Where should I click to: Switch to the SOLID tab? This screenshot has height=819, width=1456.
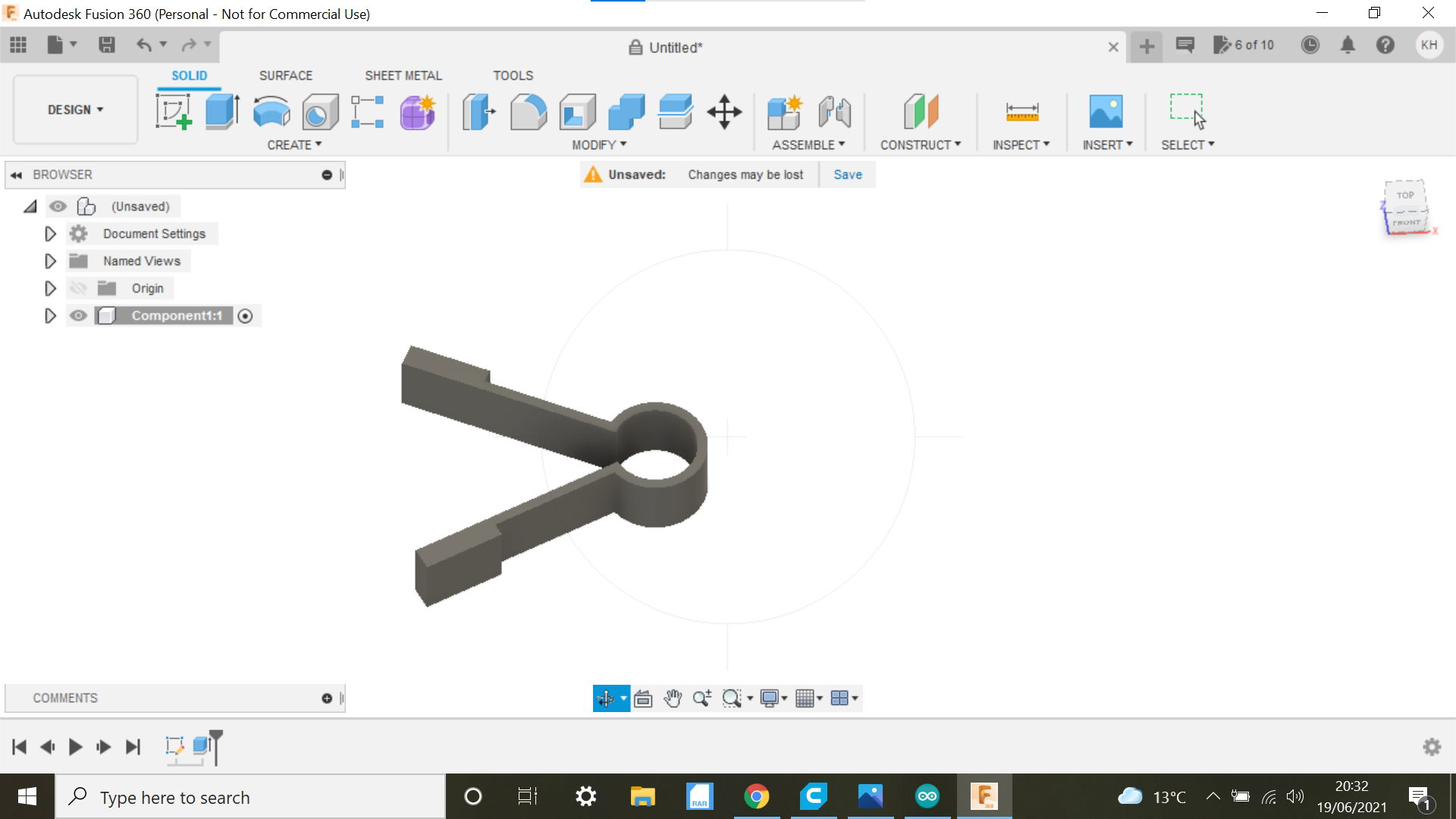point(189,76)
